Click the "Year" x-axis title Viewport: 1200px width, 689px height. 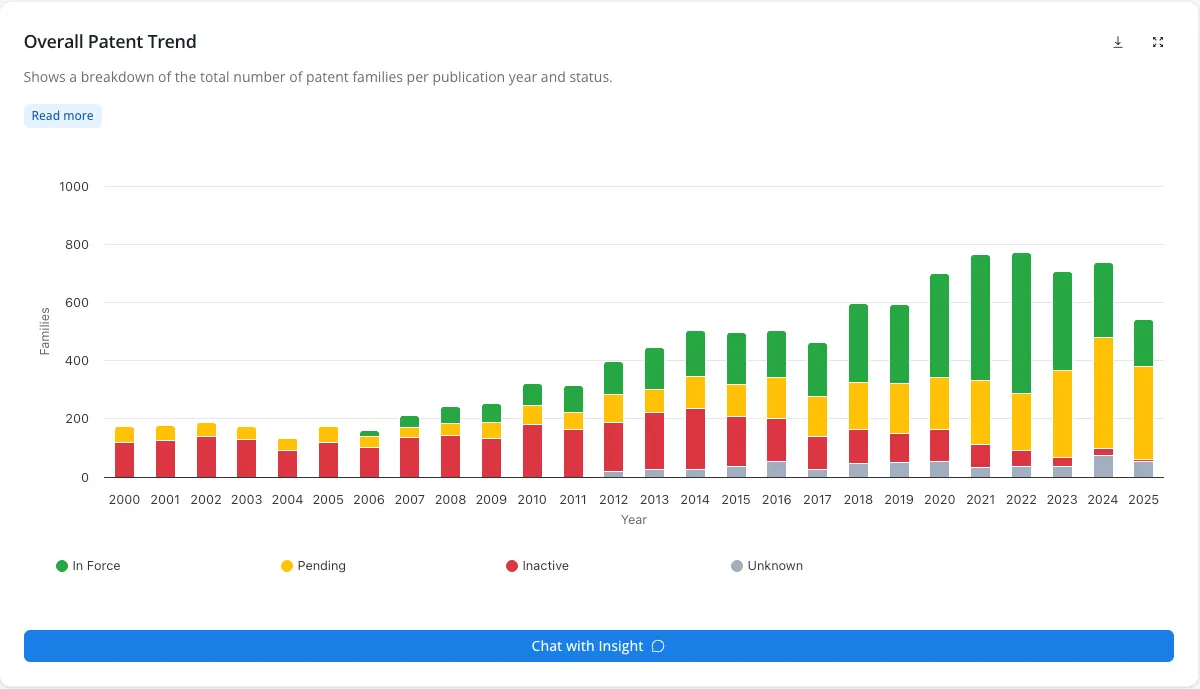[634, 520]
